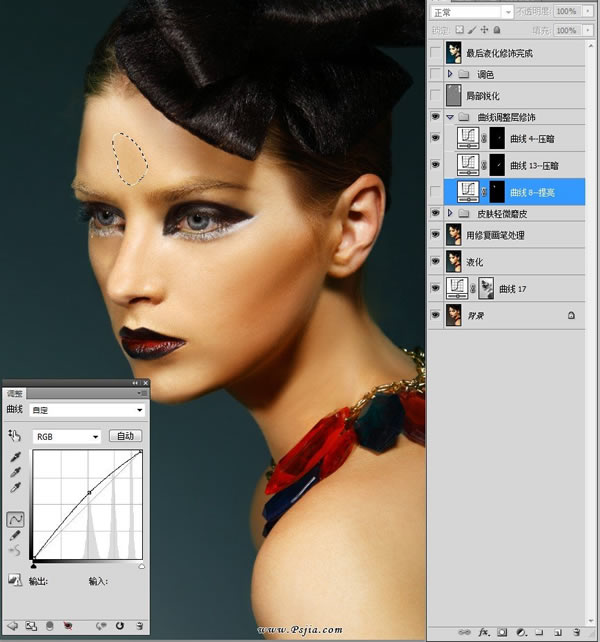Click view previous state icon

(x=101, y=626)
